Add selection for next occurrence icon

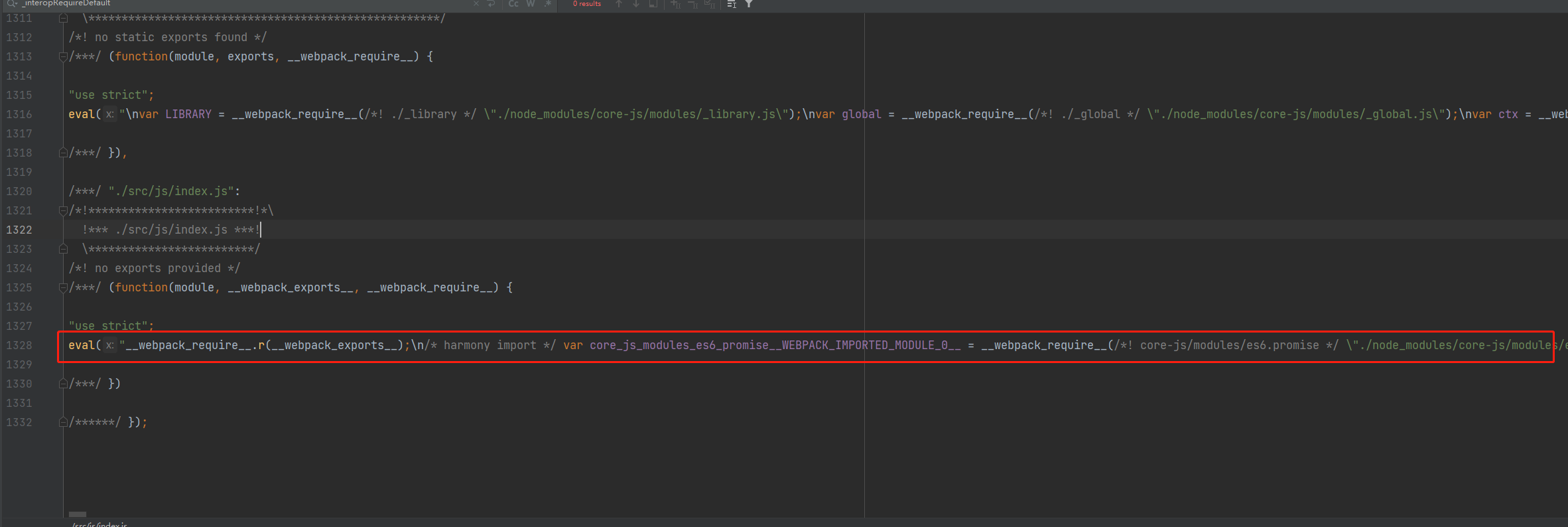click(x=675, y=3)
